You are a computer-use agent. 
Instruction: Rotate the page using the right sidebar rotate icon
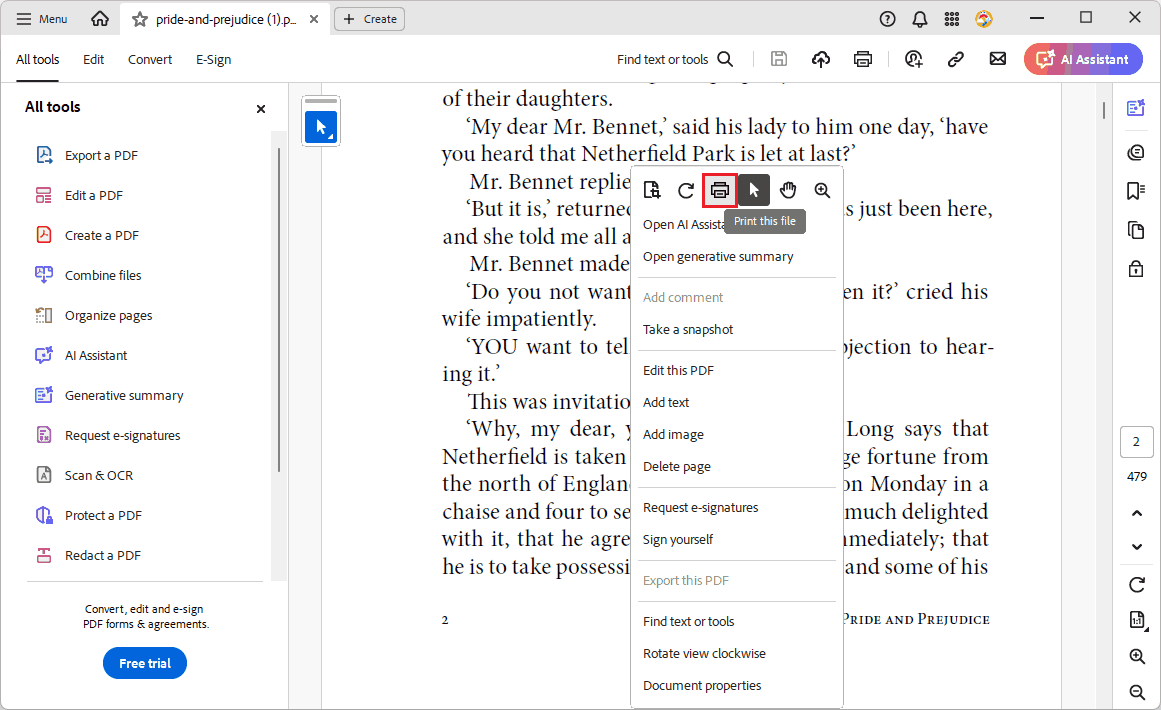[1137, 584]
